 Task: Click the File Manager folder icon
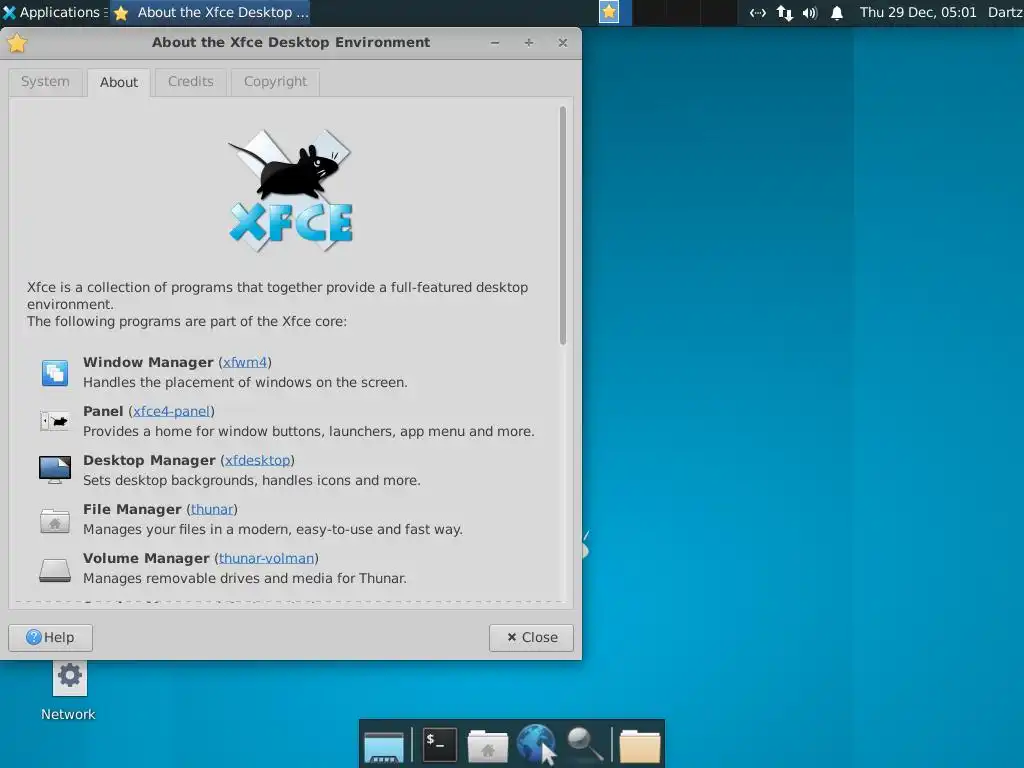55,520
